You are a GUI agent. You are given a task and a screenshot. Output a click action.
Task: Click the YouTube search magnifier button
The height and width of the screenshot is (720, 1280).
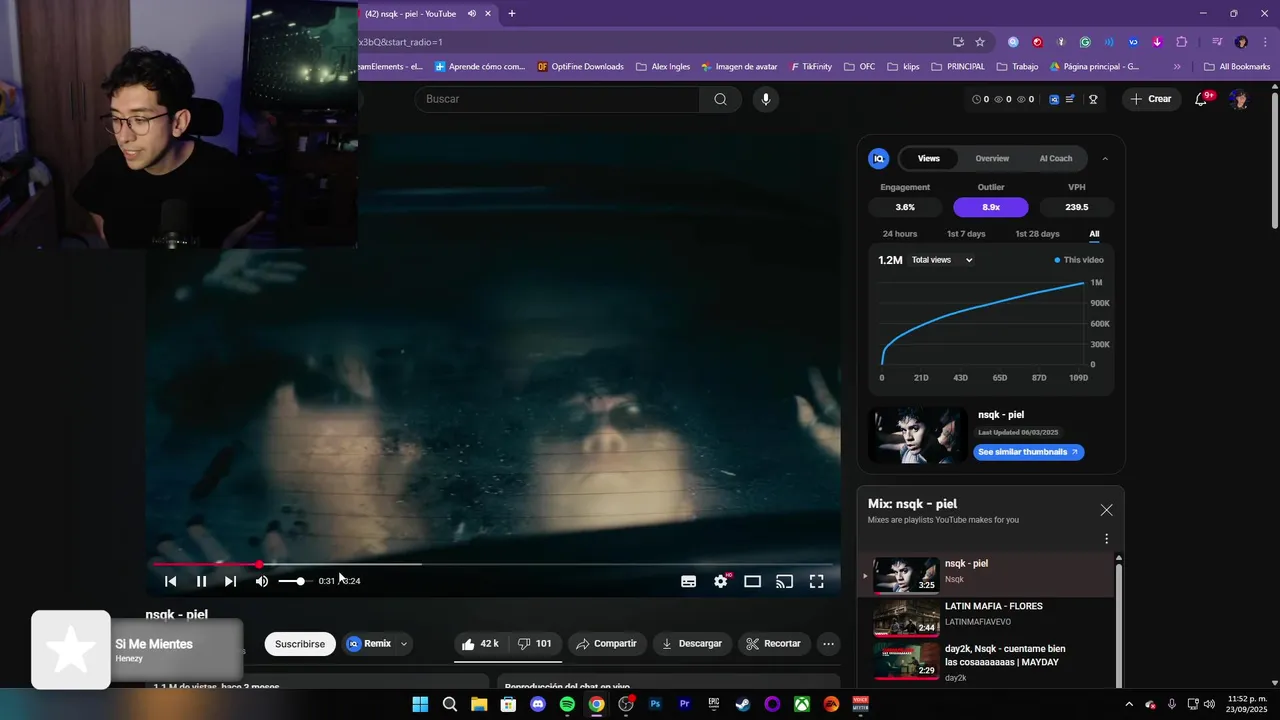point(720,99)
